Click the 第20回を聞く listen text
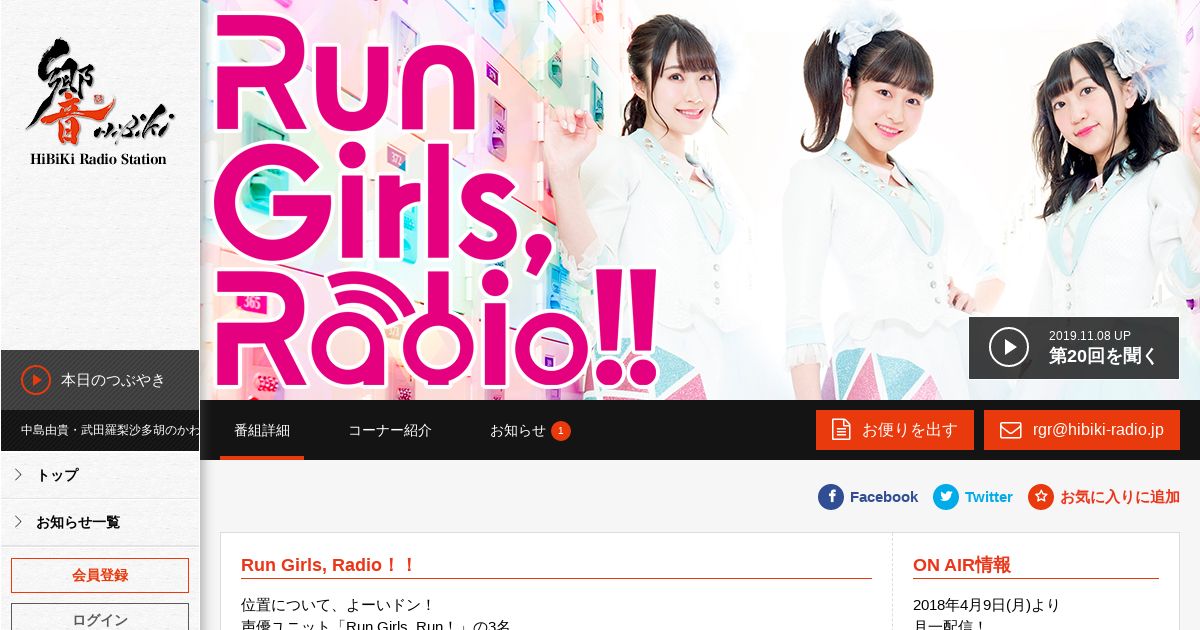The image size is (1200, 630). [1103, 356]
